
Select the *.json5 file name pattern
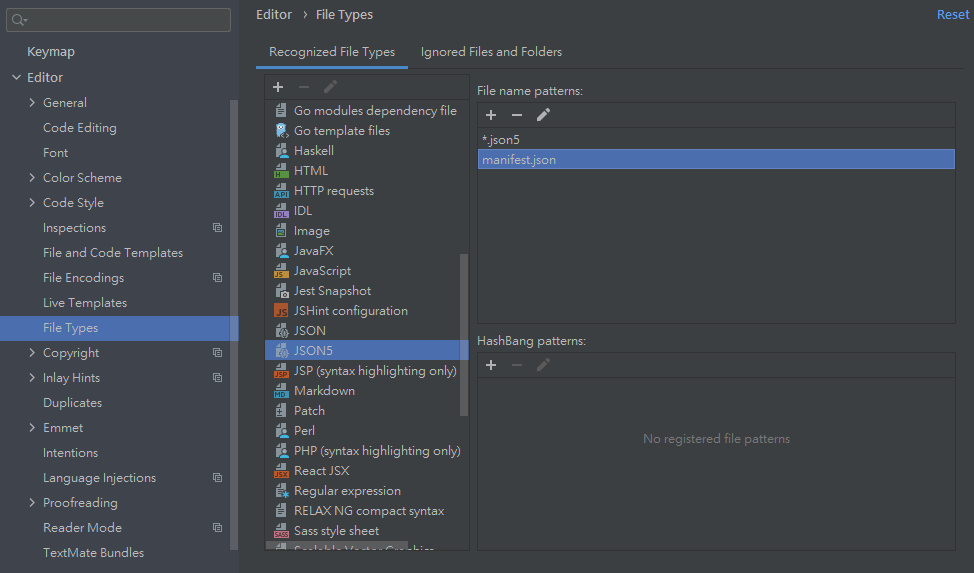click(501, 140)
